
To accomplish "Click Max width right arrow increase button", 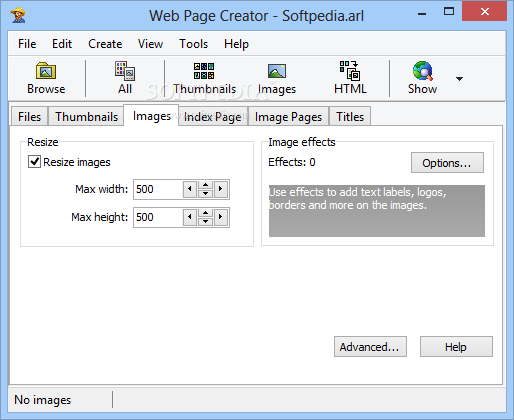I will tap(221, 189).
